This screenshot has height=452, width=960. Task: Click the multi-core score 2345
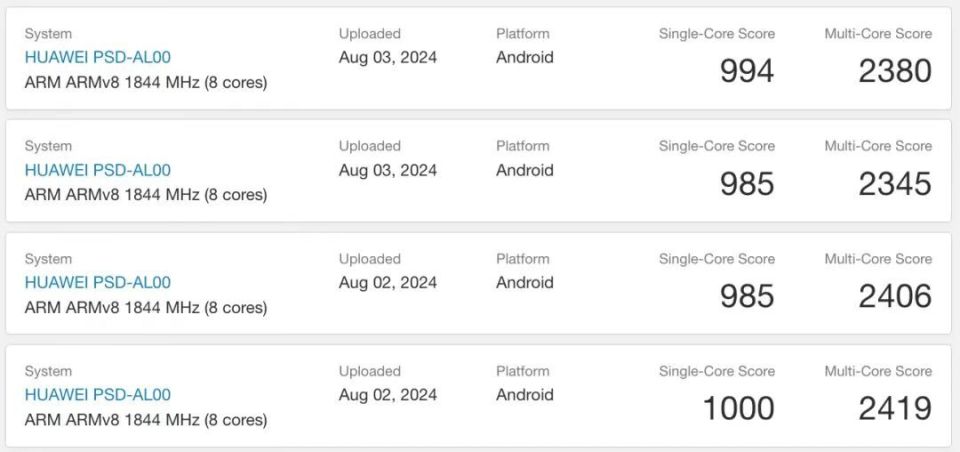(895, 184)
